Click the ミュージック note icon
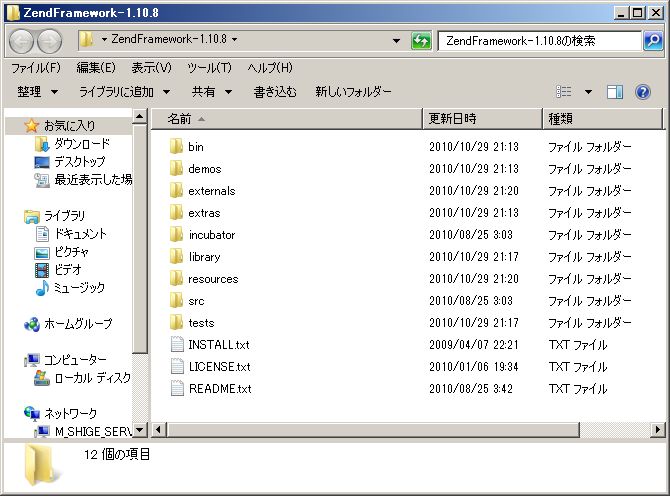 tap(41, 288)
